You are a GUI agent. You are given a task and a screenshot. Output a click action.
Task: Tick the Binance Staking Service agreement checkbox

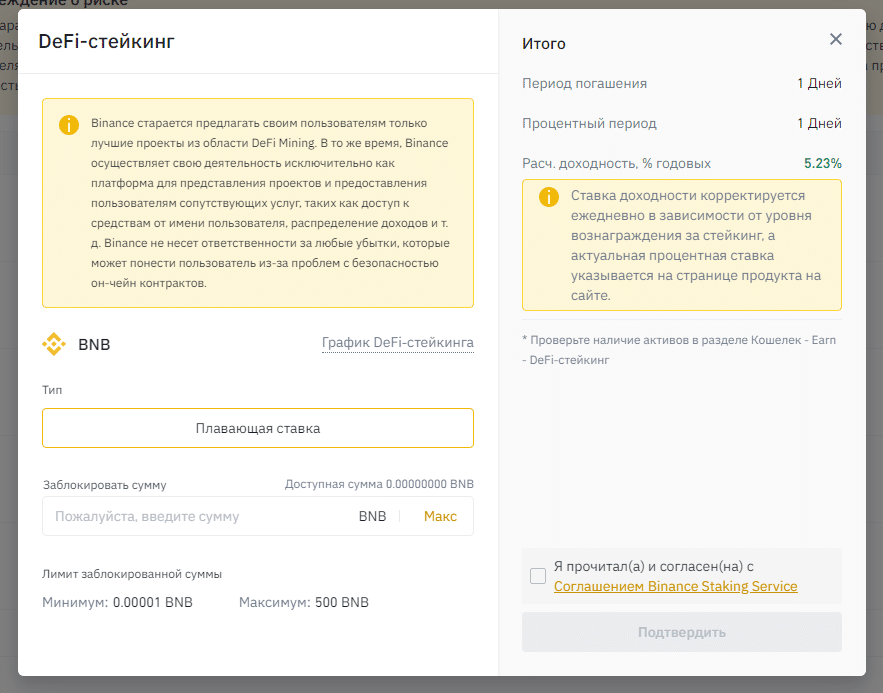click(538, 576)
